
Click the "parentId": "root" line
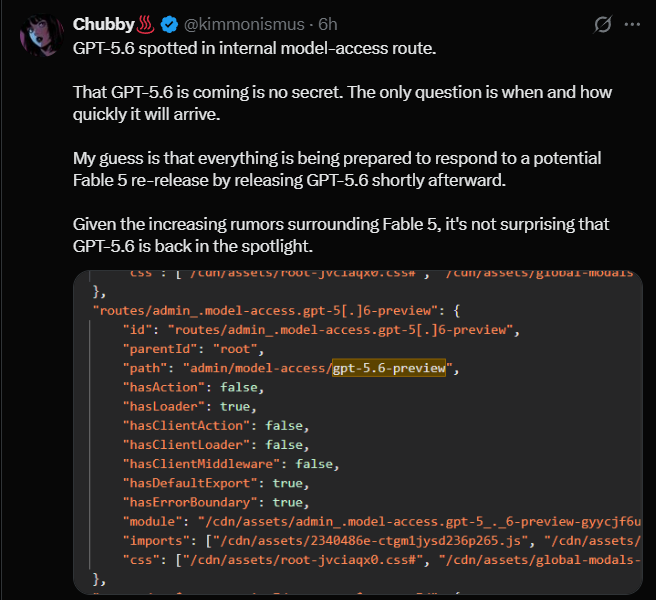[x=193, y=349]
